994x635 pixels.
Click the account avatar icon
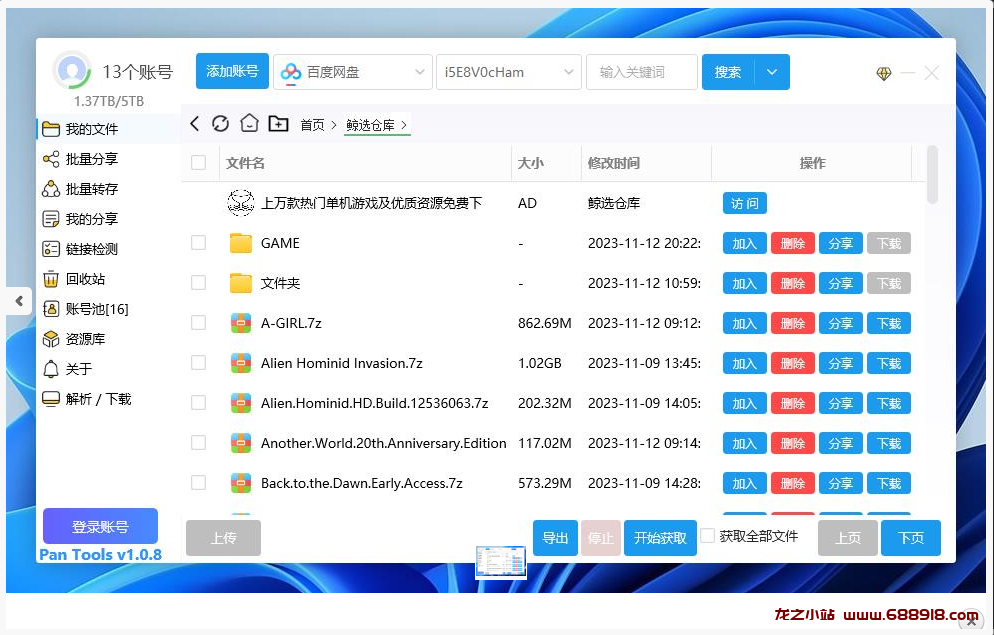tap(72, 71)
